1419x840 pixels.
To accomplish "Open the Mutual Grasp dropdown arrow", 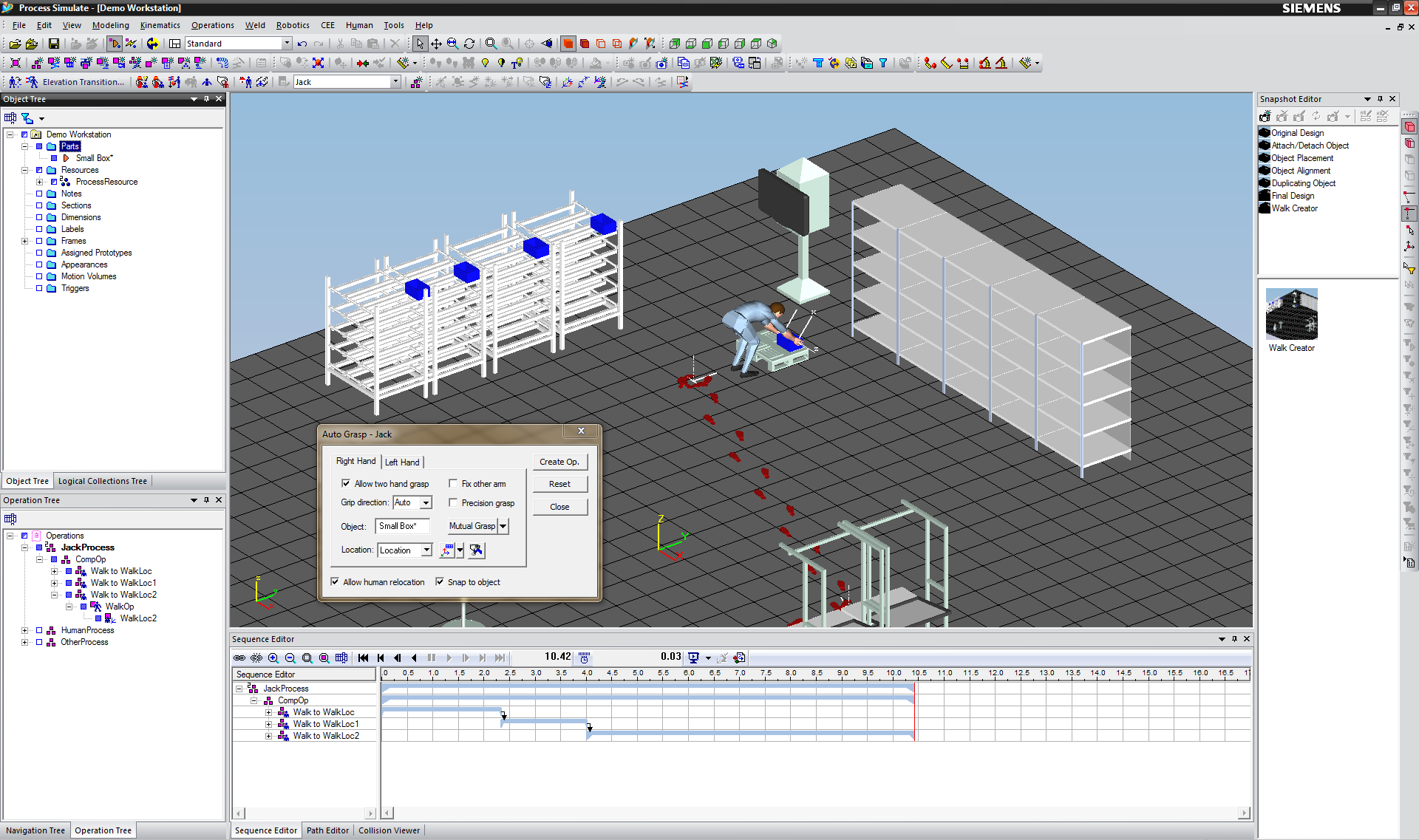I will pyautogui.click(x=503, y=527).
